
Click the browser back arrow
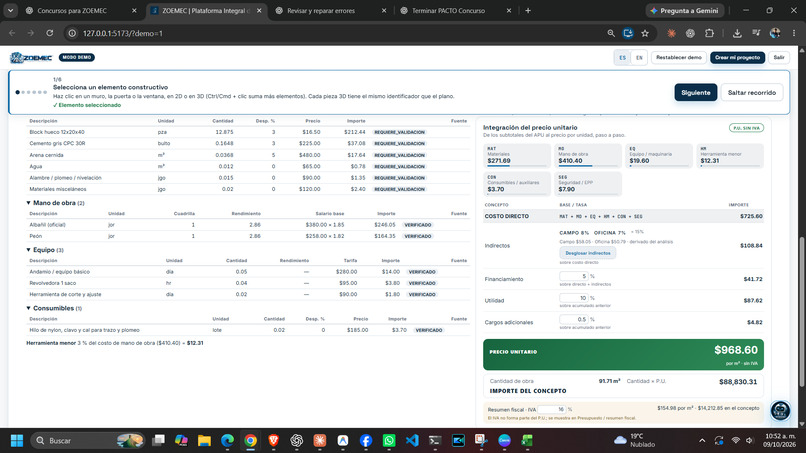12,33
